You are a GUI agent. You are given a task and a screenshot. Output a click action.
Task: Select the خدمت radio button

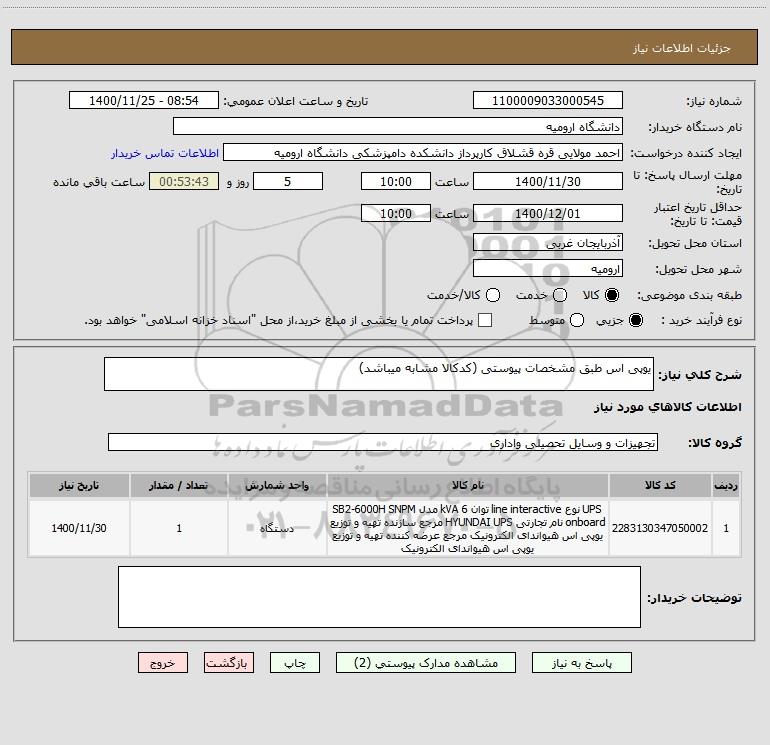[x=560, y=295]
